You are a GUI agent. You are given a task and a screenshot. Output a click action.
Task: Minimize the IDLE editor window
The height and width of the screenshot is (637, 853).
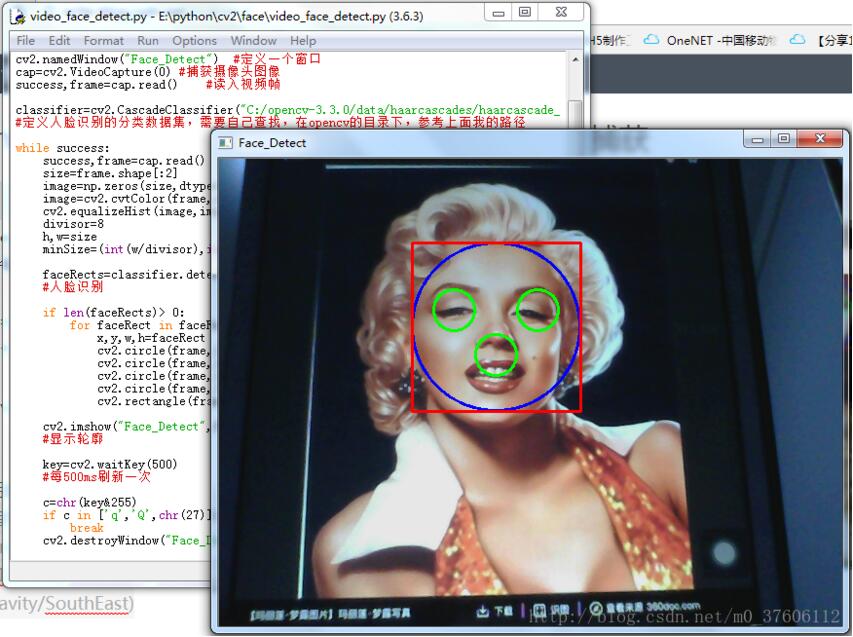(499, 12)
